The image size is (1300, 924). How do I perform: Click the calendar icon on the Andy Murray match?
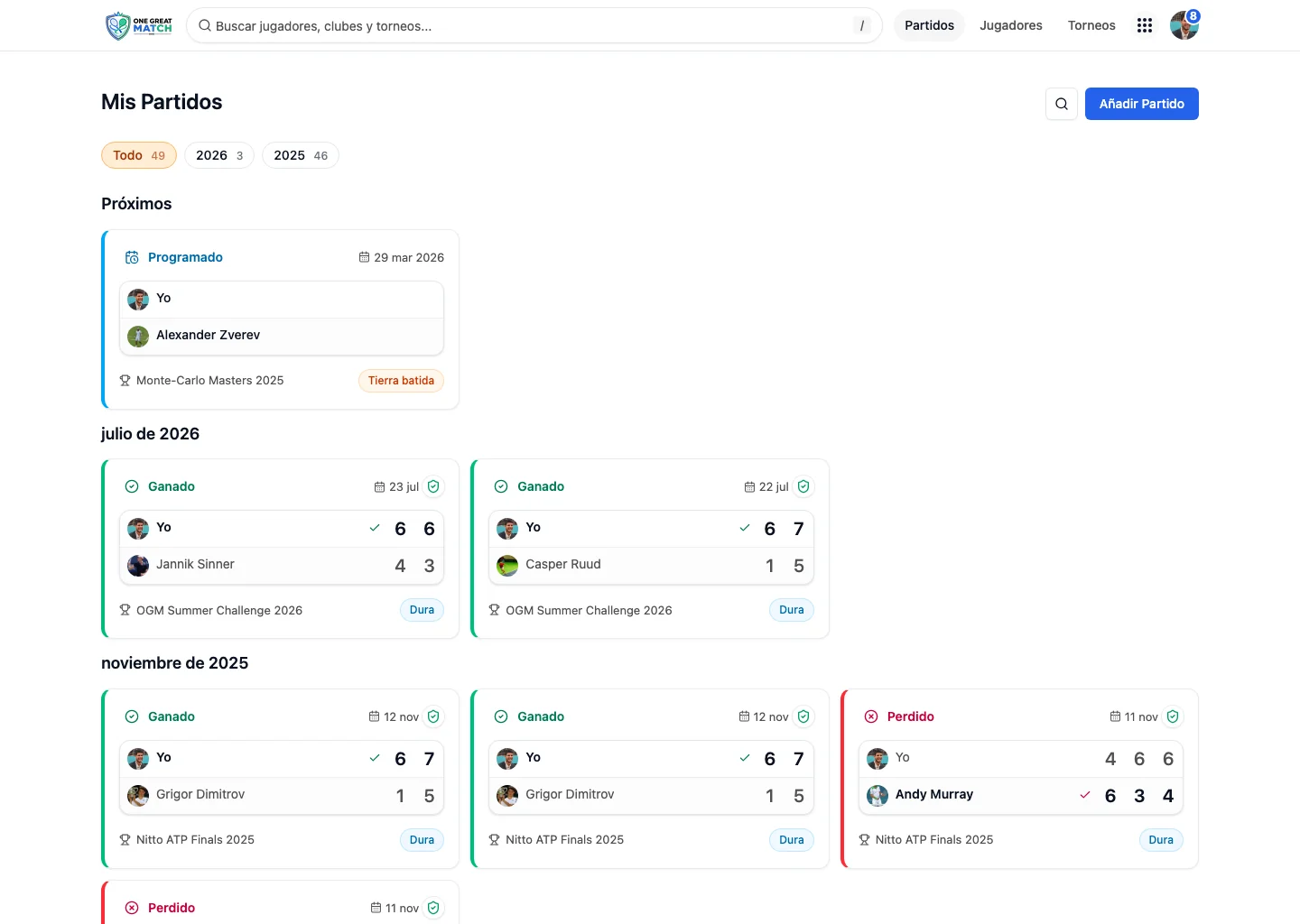point(1115,716)
